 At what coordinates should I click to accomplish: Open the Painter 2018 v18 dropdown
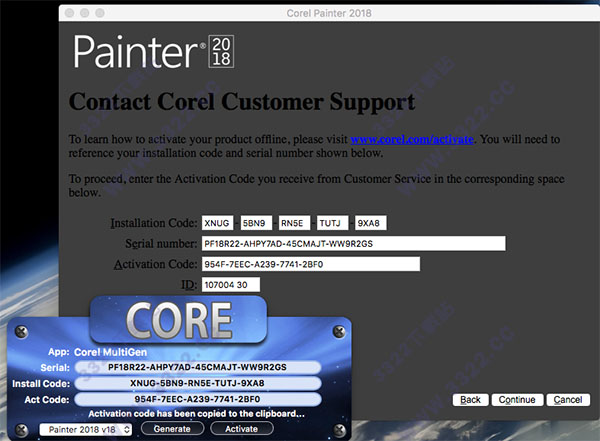point(86,430)
